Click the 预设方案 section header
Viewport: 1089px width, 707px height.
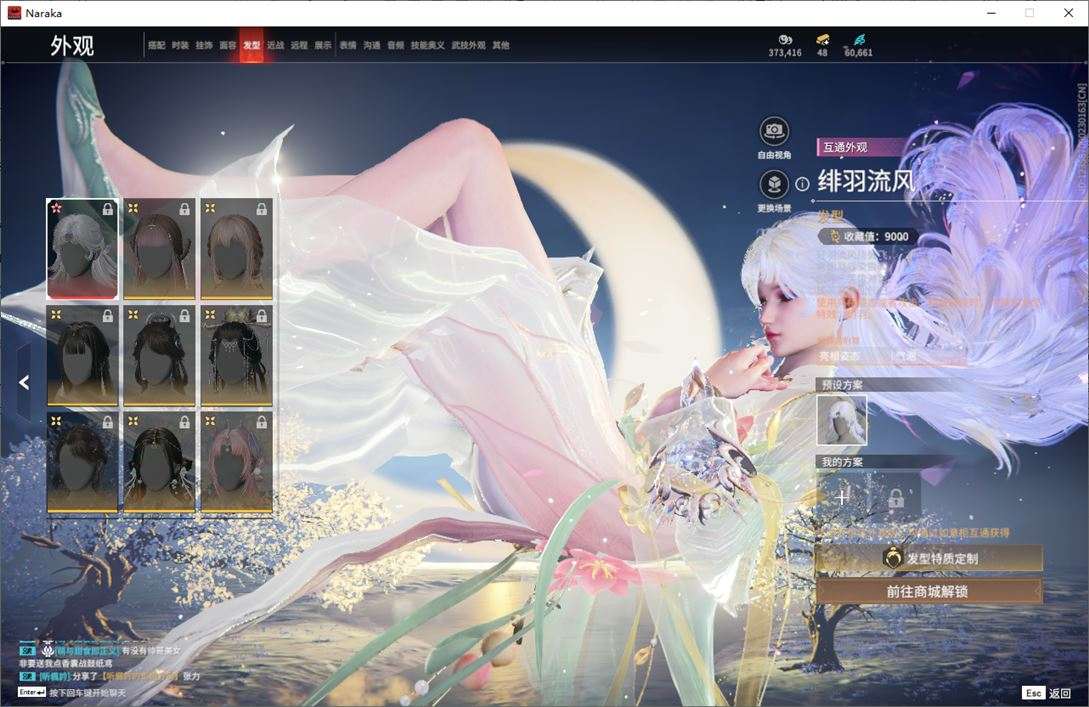pos(842,384)
